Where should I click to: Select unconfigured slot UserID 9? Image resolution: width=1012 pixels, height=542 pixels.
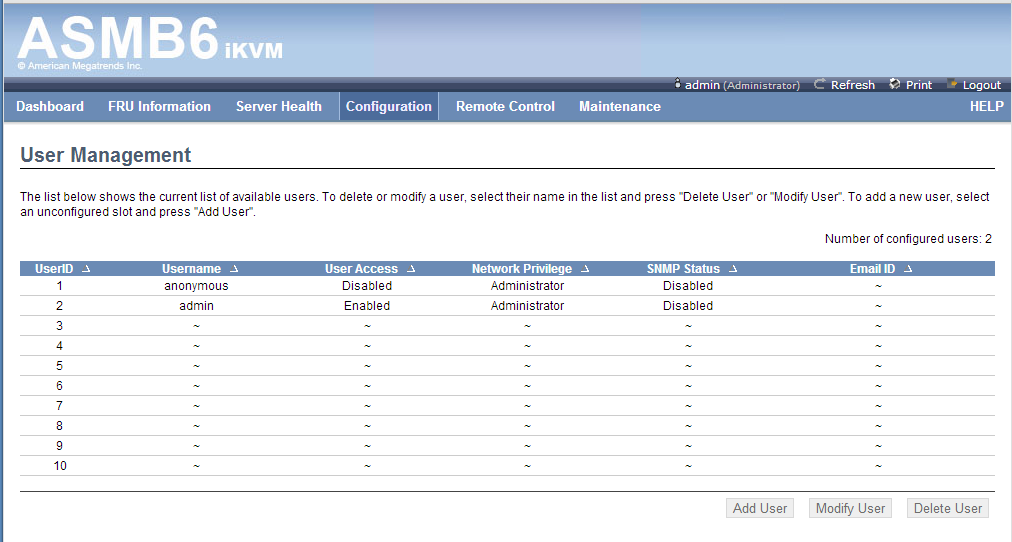click(x=59, y=446)
